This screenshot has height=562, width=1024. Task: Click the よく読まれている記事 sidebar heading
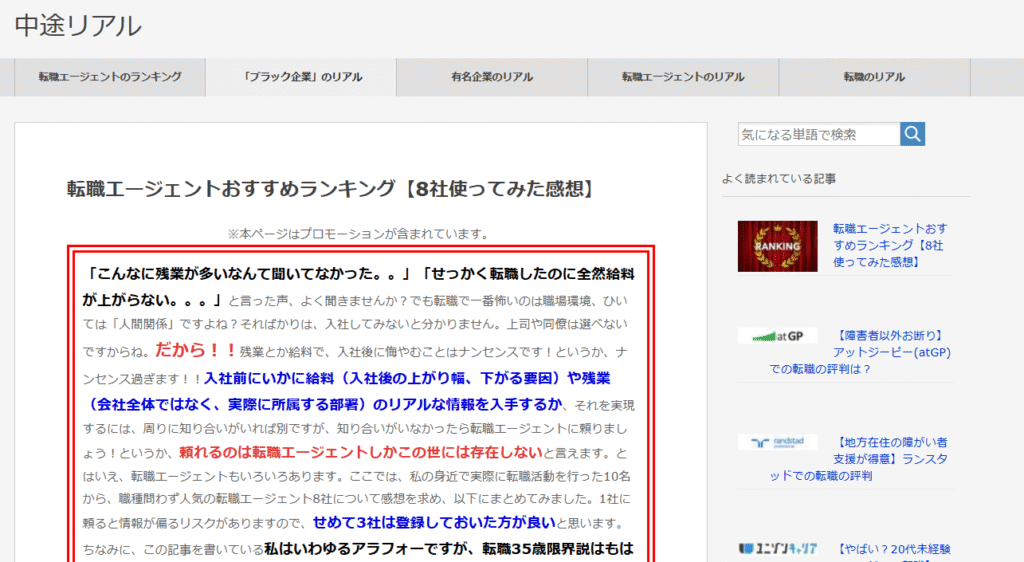(x=779, y=179)
